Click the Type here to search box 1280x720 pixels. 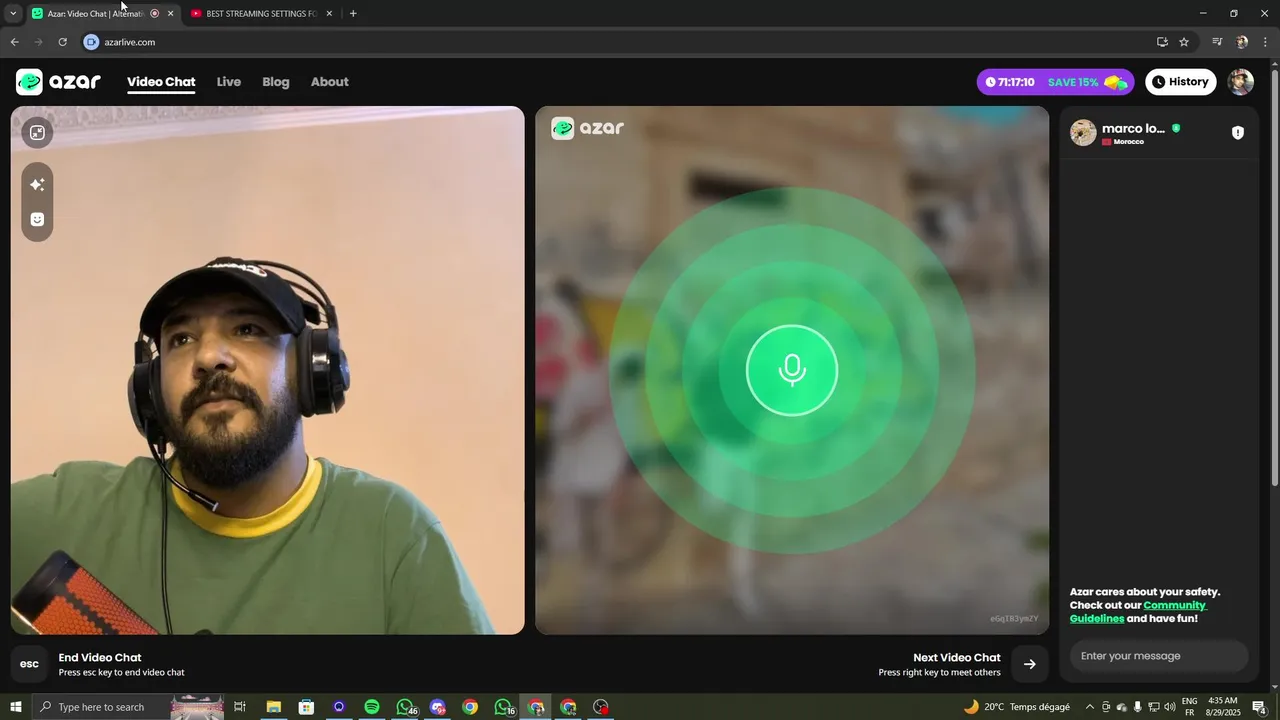[x=128, y=707]
